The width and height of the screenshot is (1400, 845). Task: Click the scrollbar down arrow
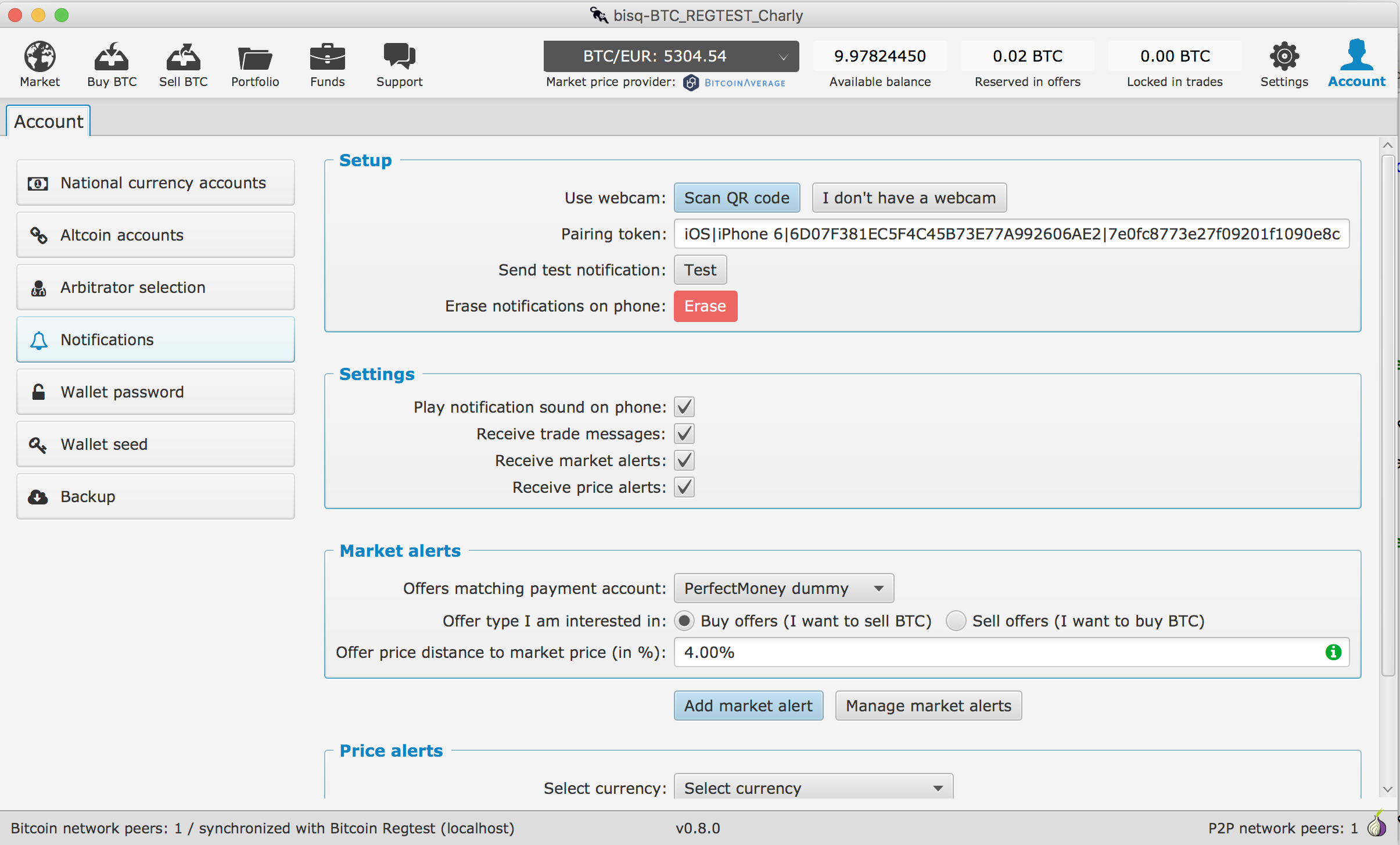1388,789
